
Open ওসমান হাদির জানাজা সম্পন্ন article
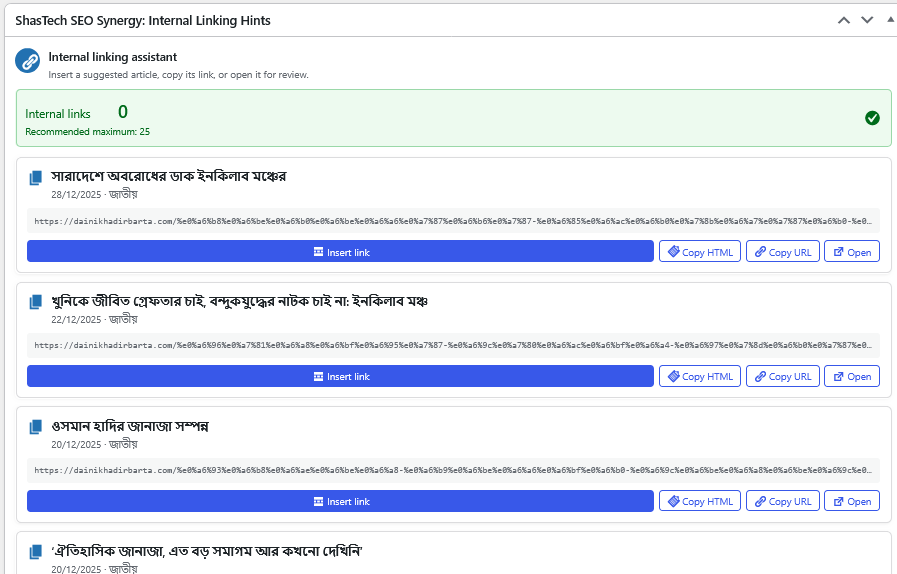click(x=852, y=501)
